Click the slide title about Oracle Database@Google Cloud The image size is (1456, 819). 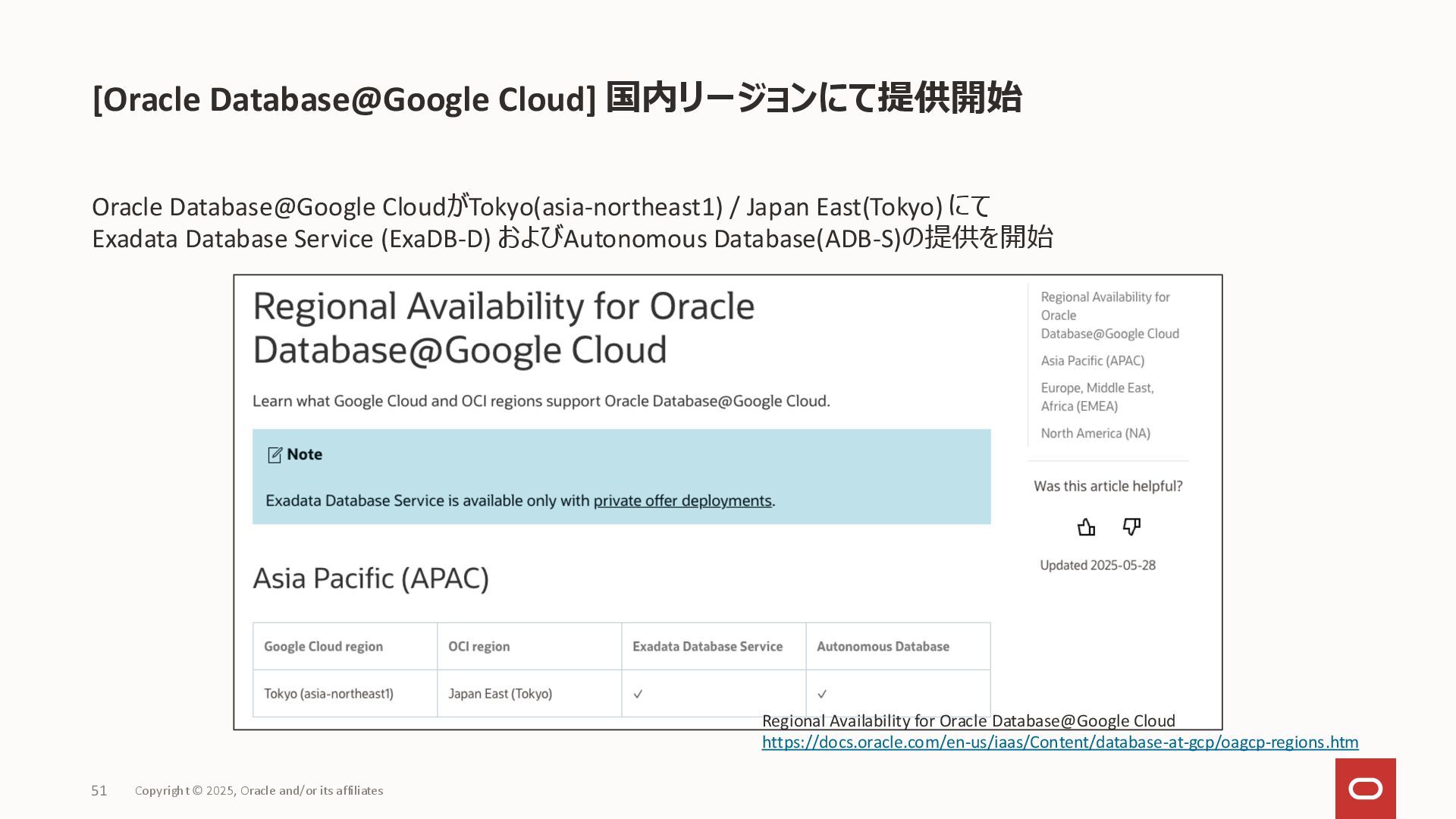556,99
